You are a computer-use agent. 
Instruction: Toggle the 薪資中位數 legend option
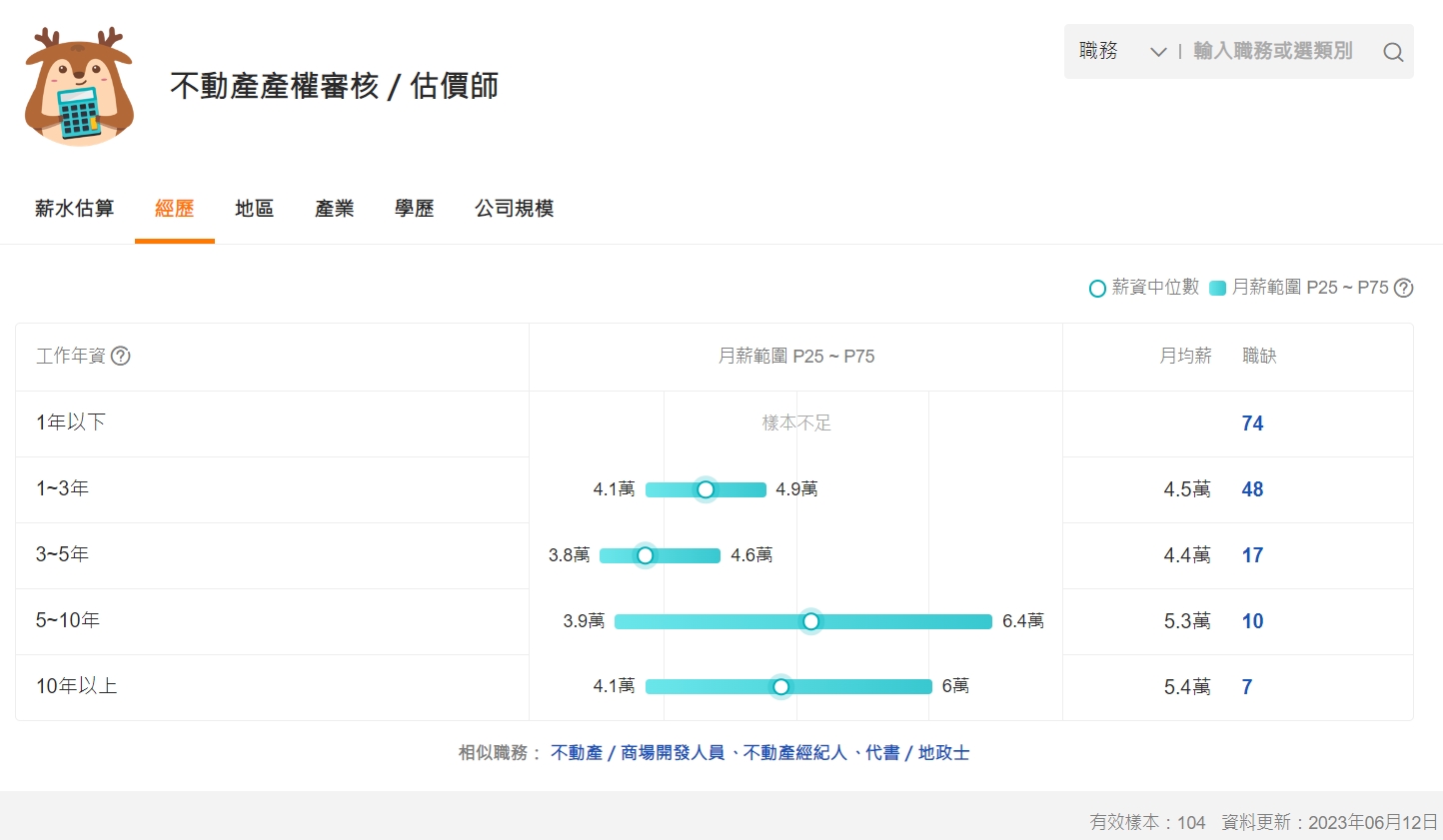click(1142, 288)
